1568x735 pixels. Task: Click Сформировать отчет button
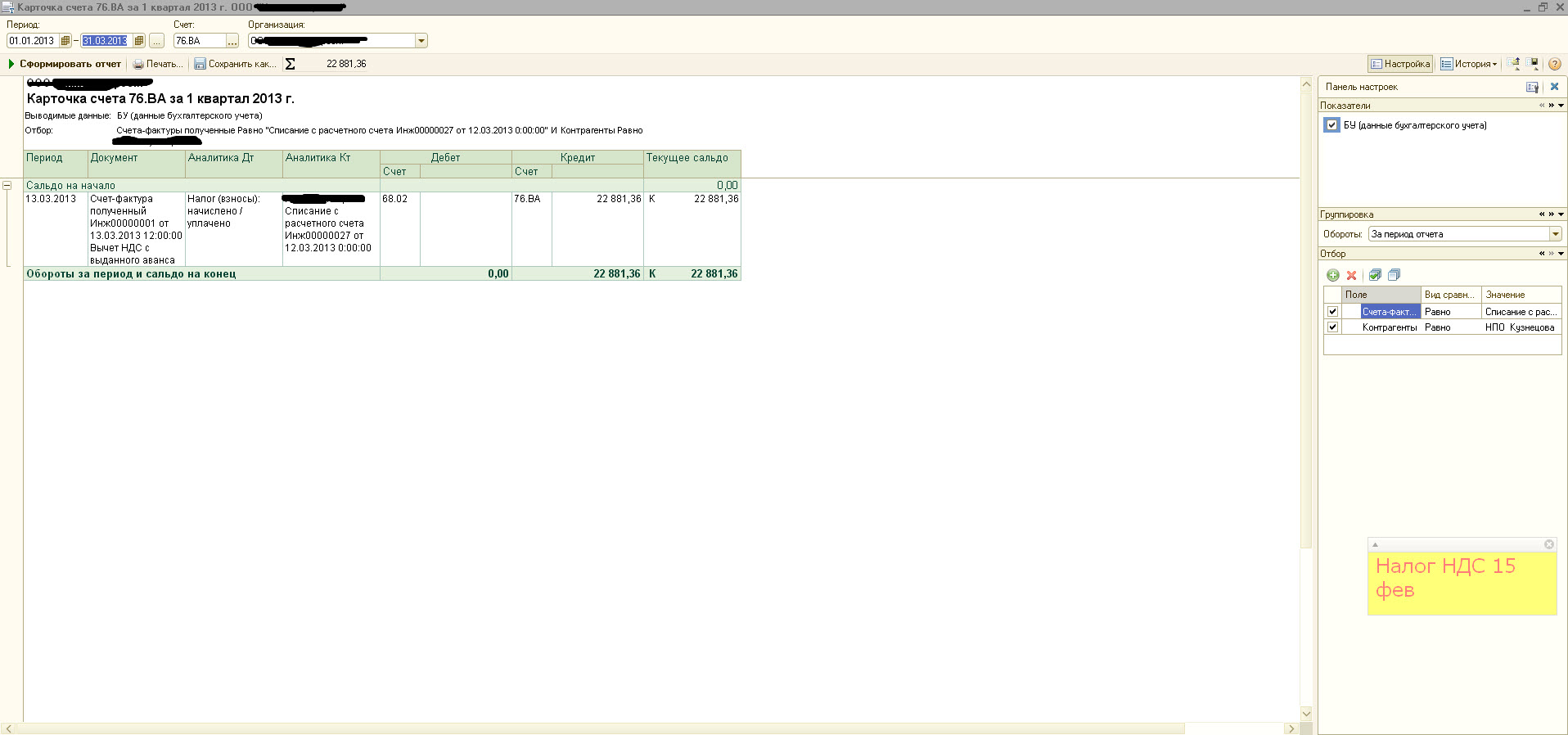click(x=65, y=64)
